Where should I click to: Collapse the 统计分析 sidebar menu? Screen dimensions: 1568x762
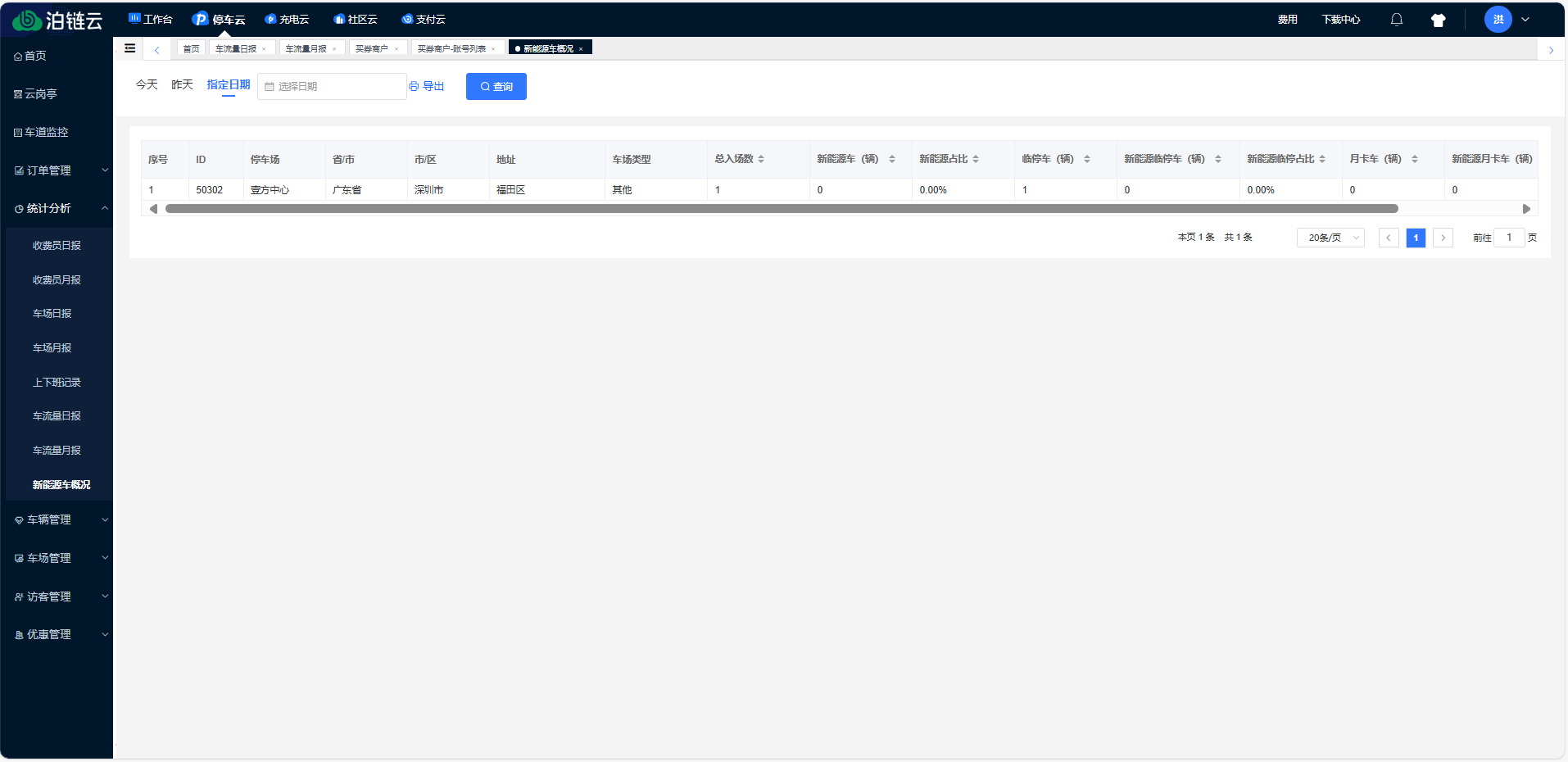tap(57, 208)
